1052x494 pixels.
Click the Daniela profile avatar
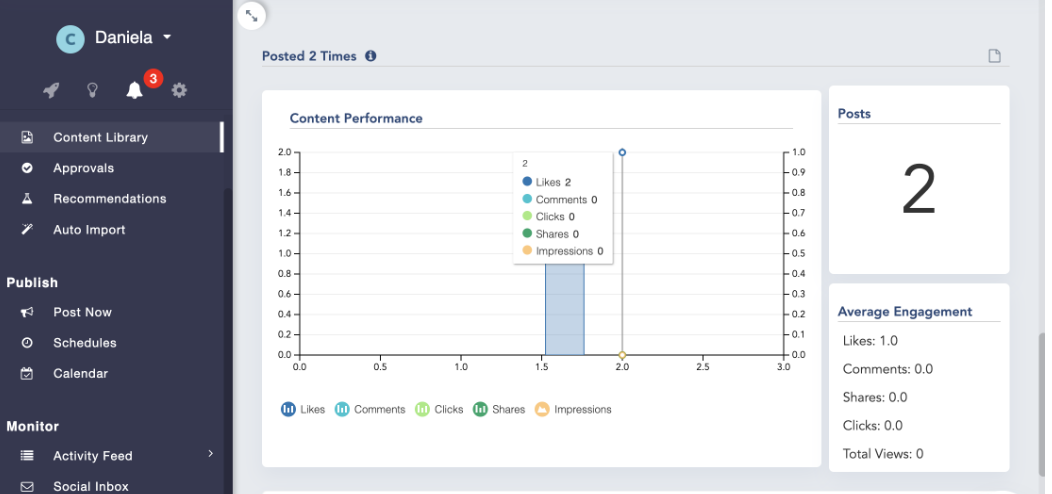70,39
